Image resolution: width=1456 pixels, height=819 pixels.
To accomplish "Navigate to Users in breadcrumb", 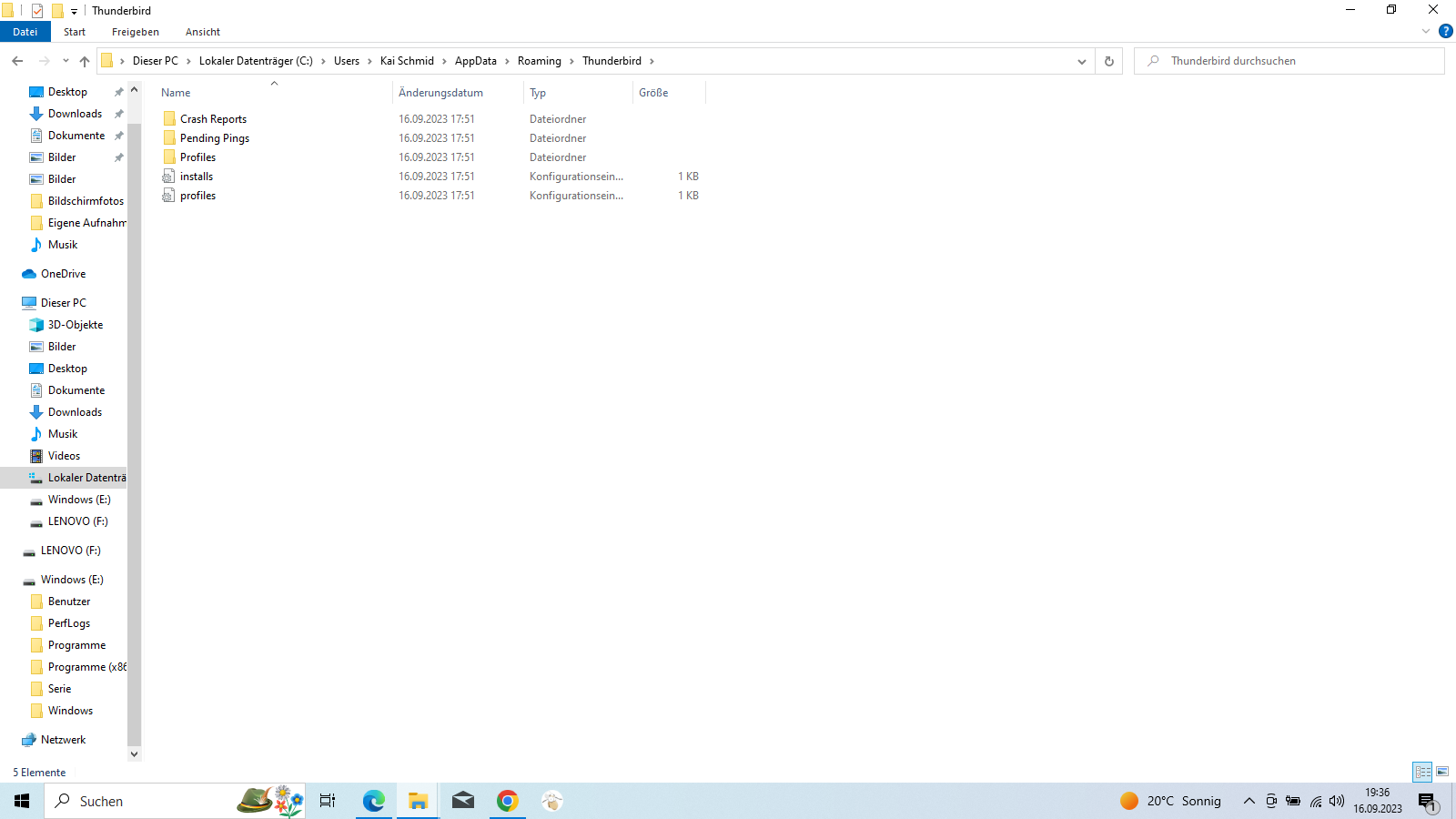I will pyautogui.click(x=347, y=61).
